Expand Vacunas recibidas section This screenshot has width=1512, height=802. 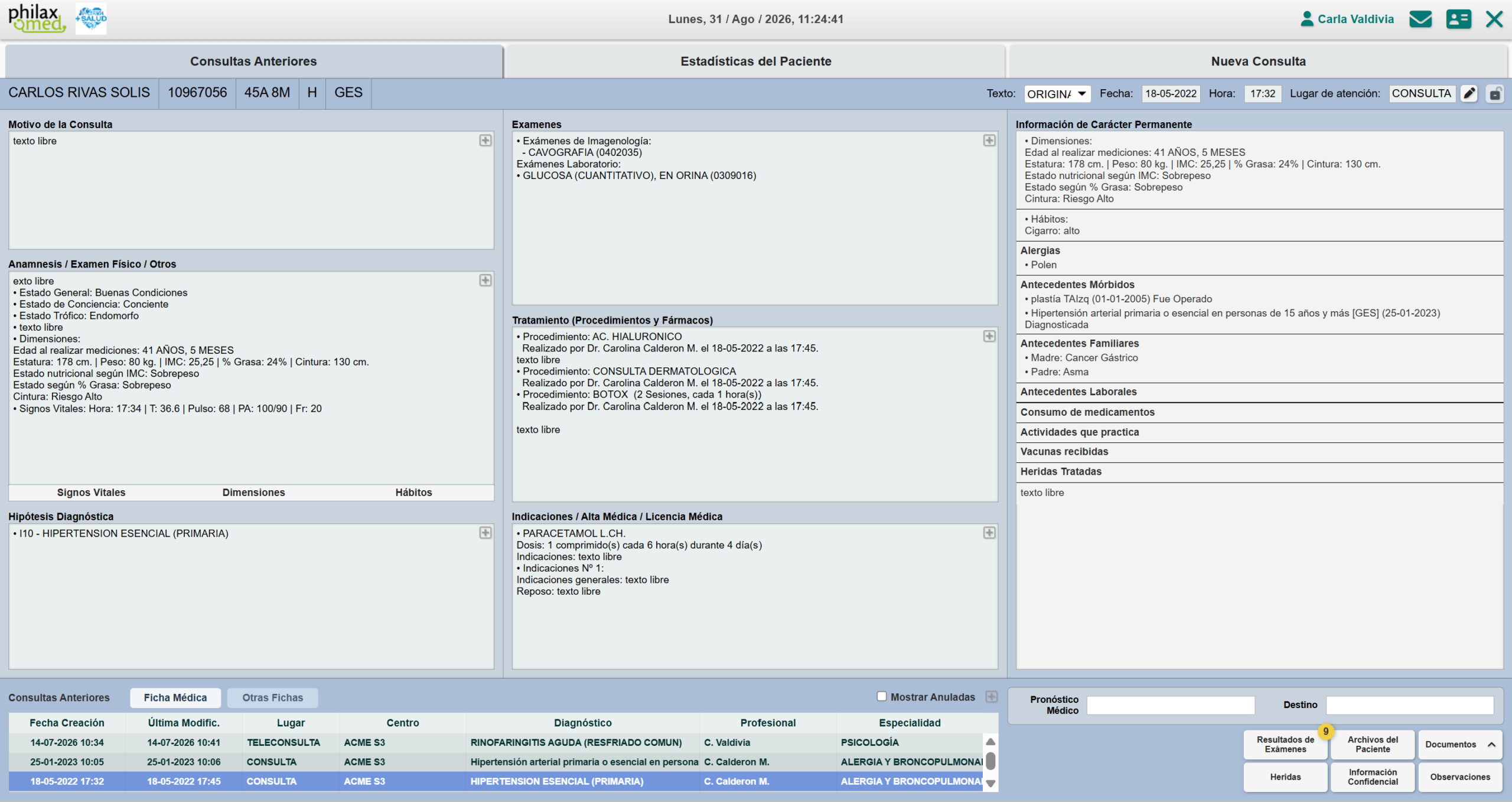pos(1259,452)
